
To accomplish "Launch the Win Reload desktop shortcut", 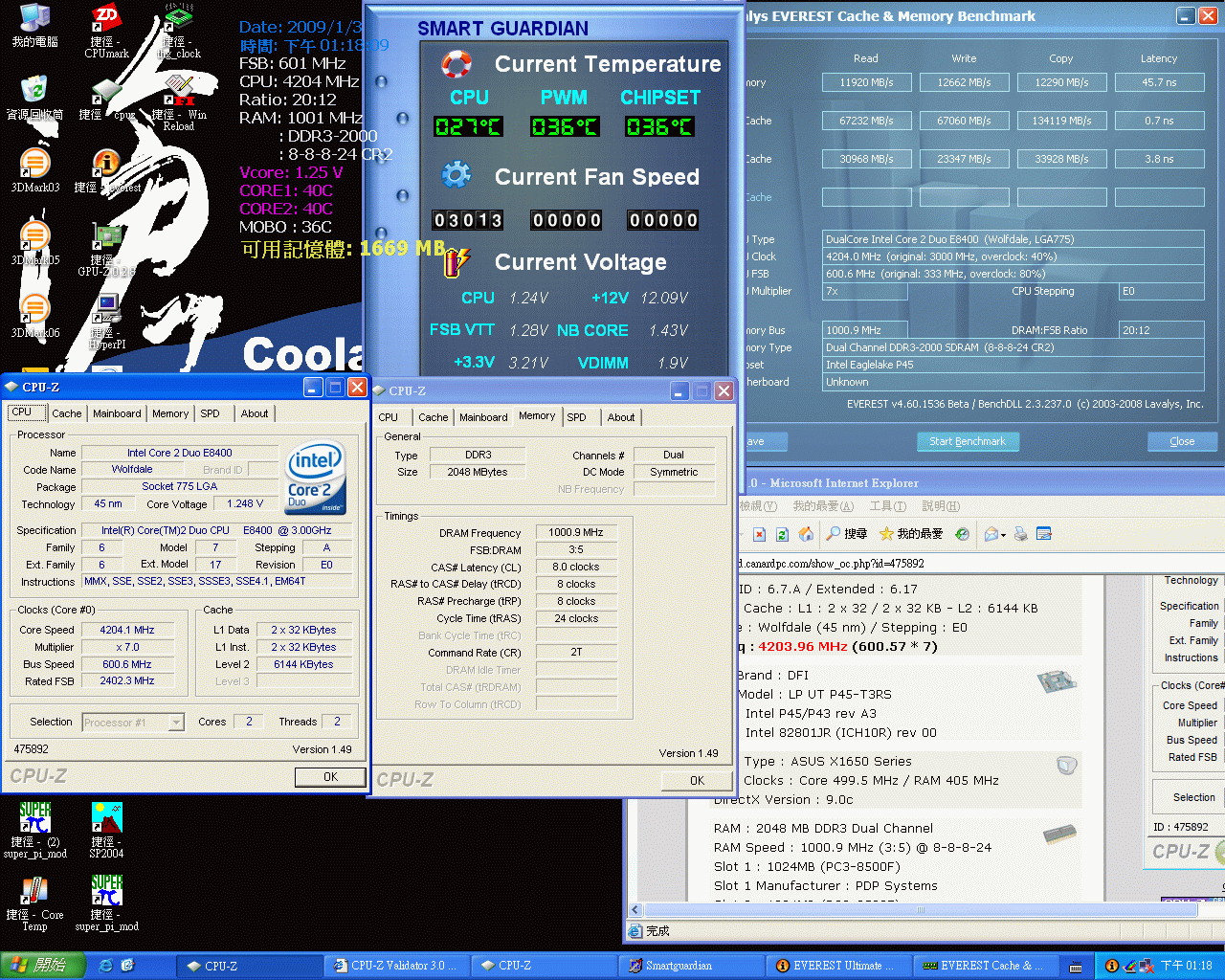I will click(x=179, y=103).
